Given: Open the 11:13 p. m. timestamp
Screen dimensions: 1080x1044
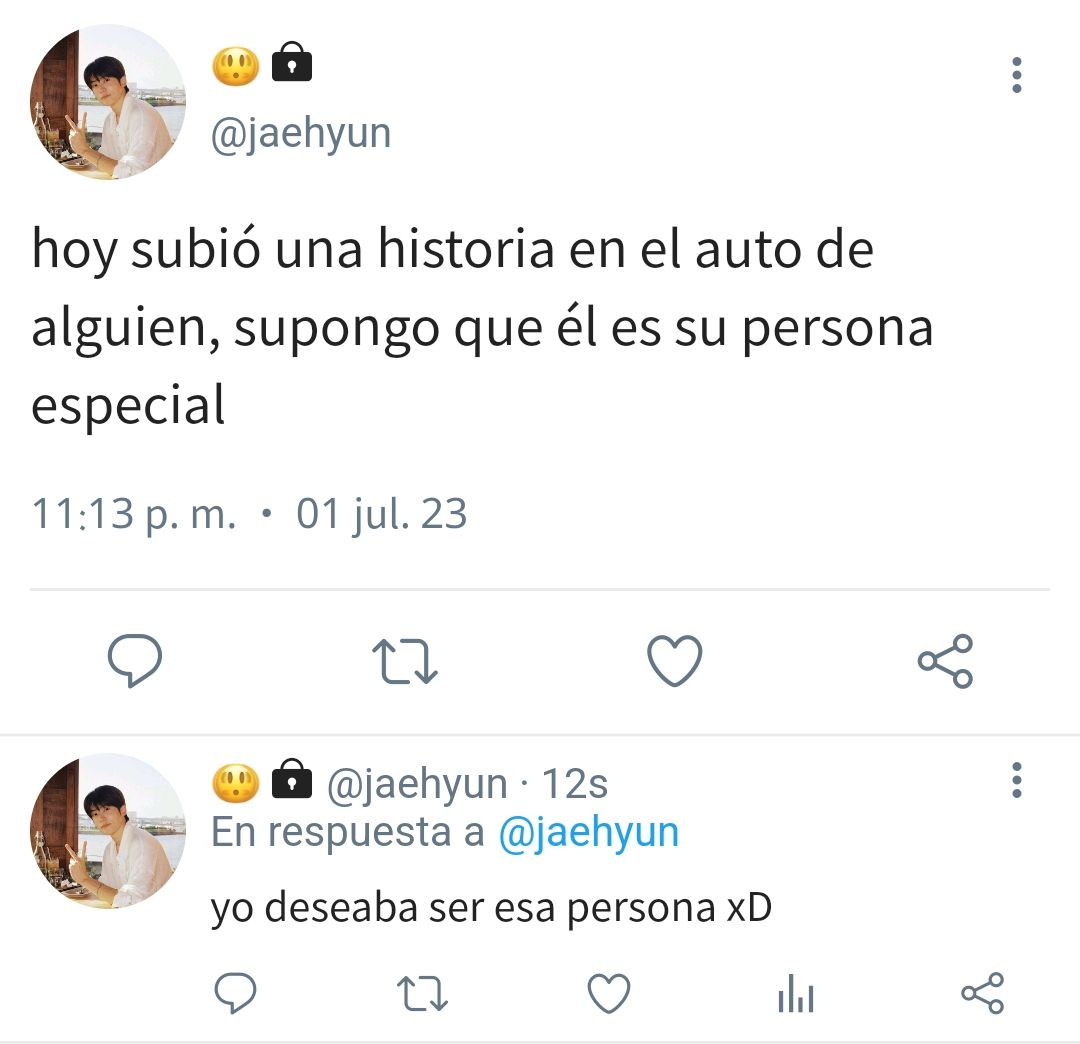Looking at the screenshot, I should click(x=134, y=514).
